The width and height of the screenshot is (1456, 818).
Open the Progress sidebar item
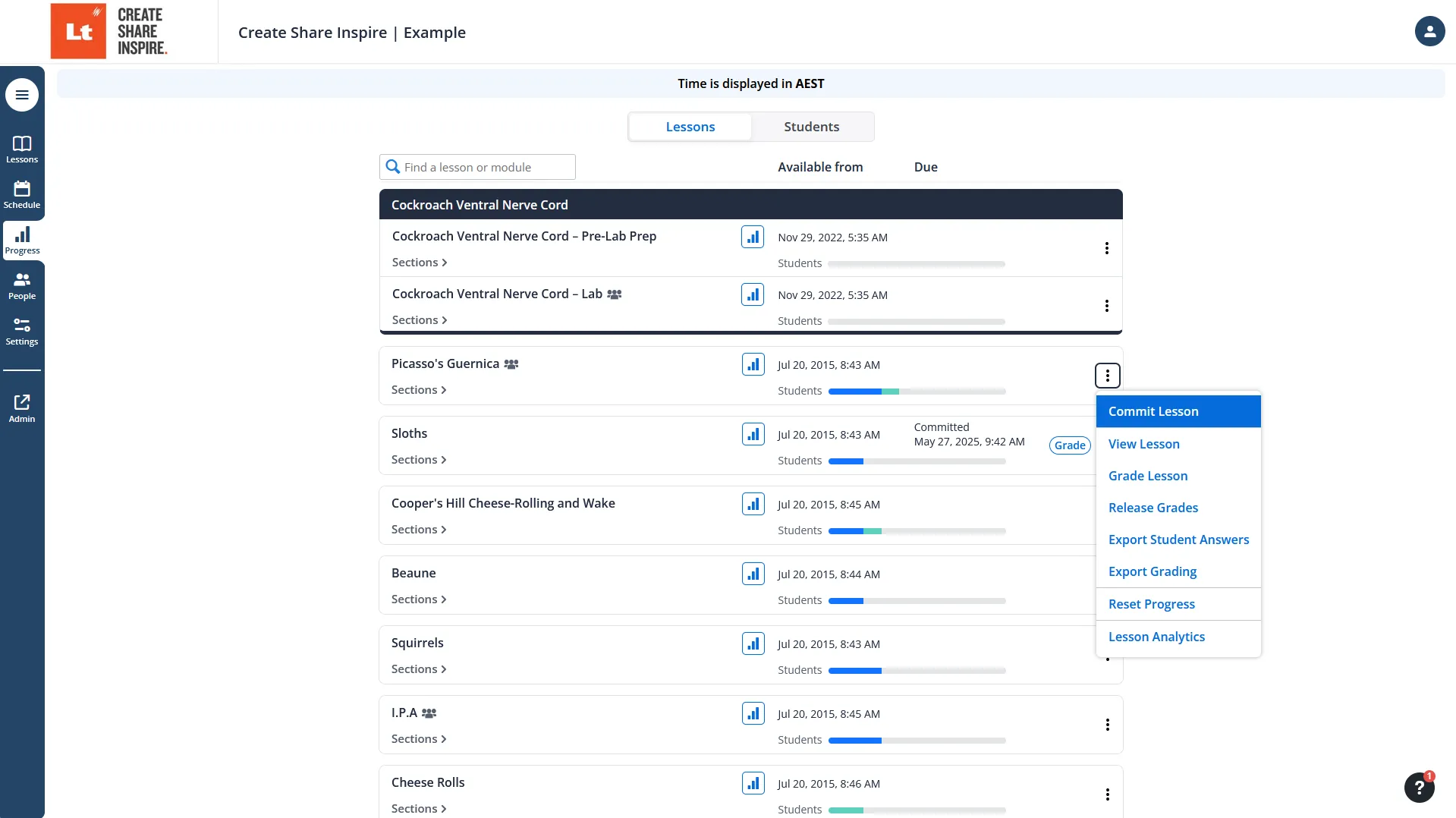22,241
